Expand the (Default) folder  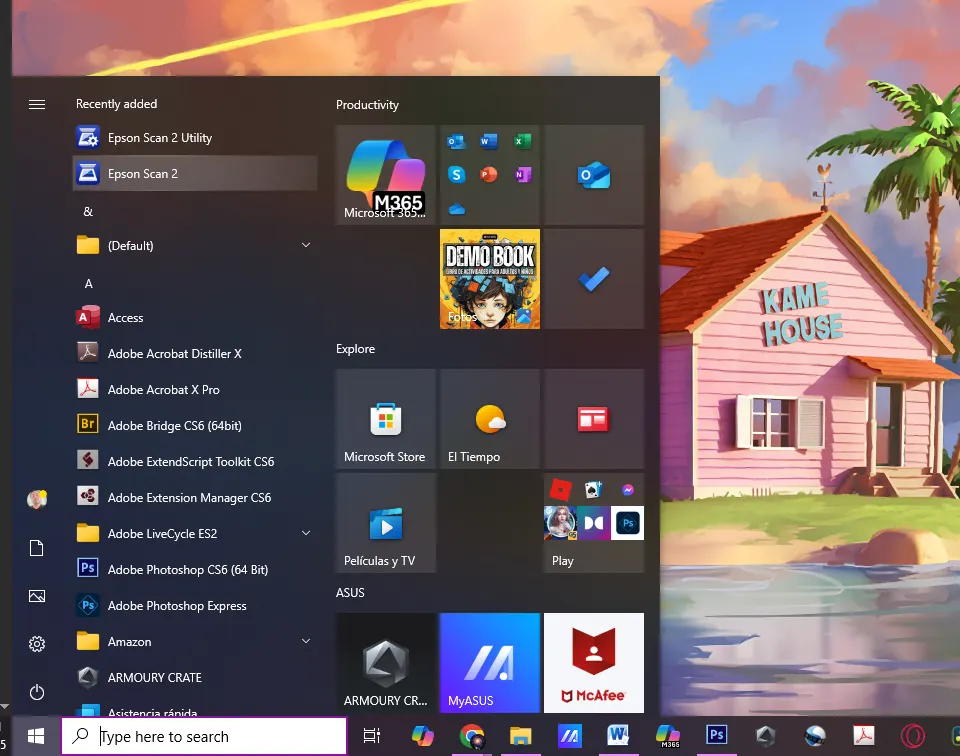point(195,245)
